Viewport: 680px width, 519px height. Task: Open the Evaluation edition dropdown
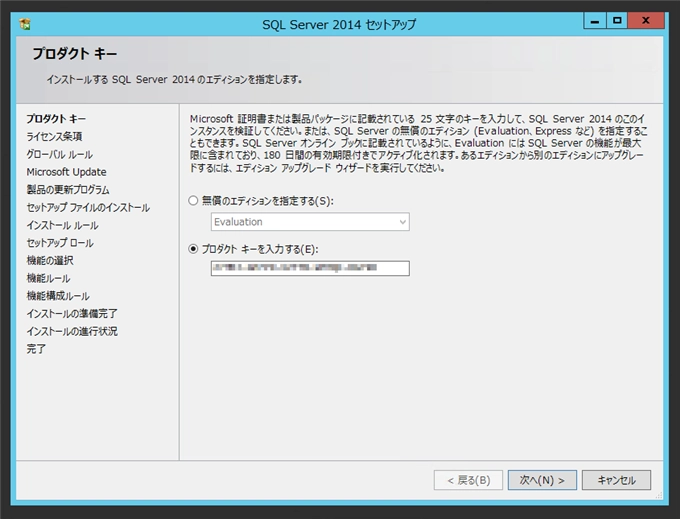(x=310, y=222)
